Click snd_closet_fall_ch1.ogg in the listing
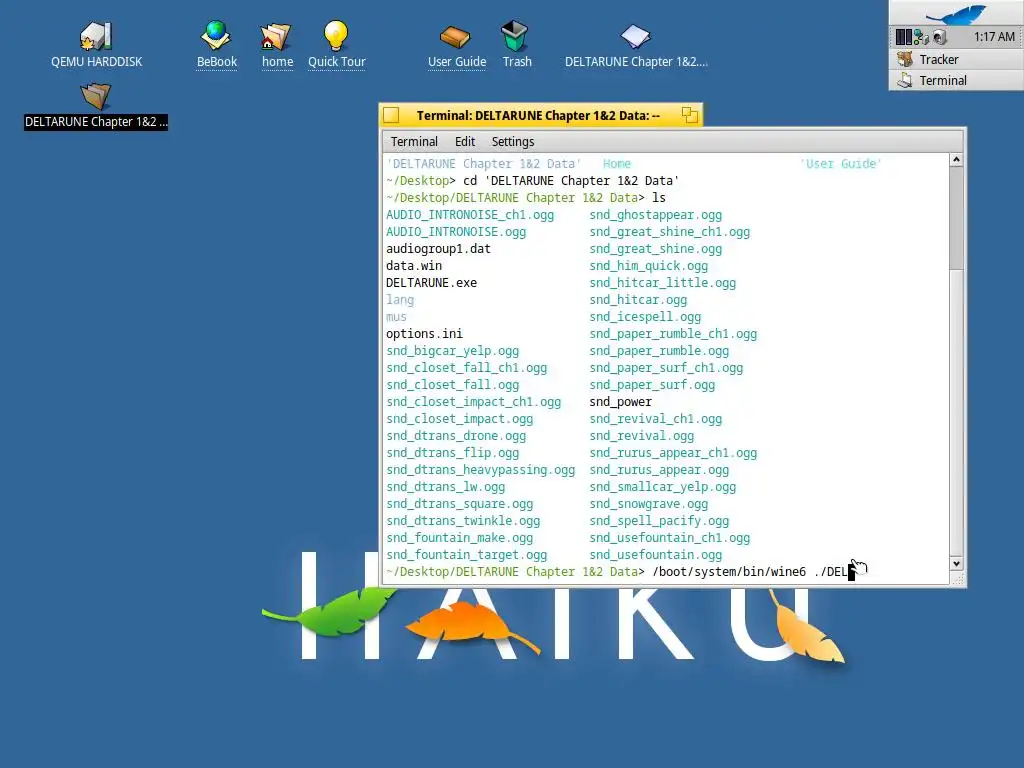The height and width of the screenshot is (768, 1024). point(466,368)
